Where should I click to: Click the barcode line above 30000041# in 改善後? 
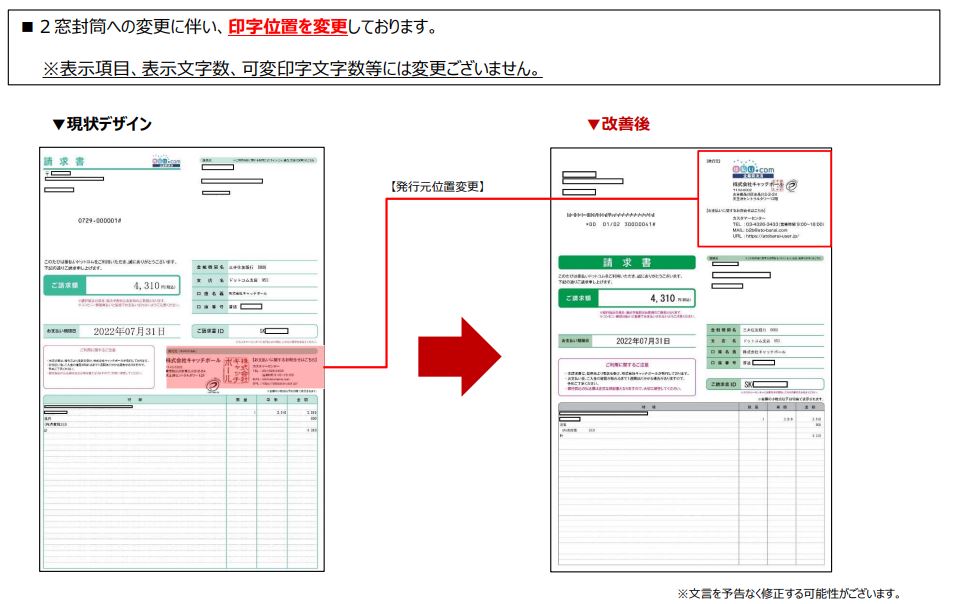tap(611, 215)
